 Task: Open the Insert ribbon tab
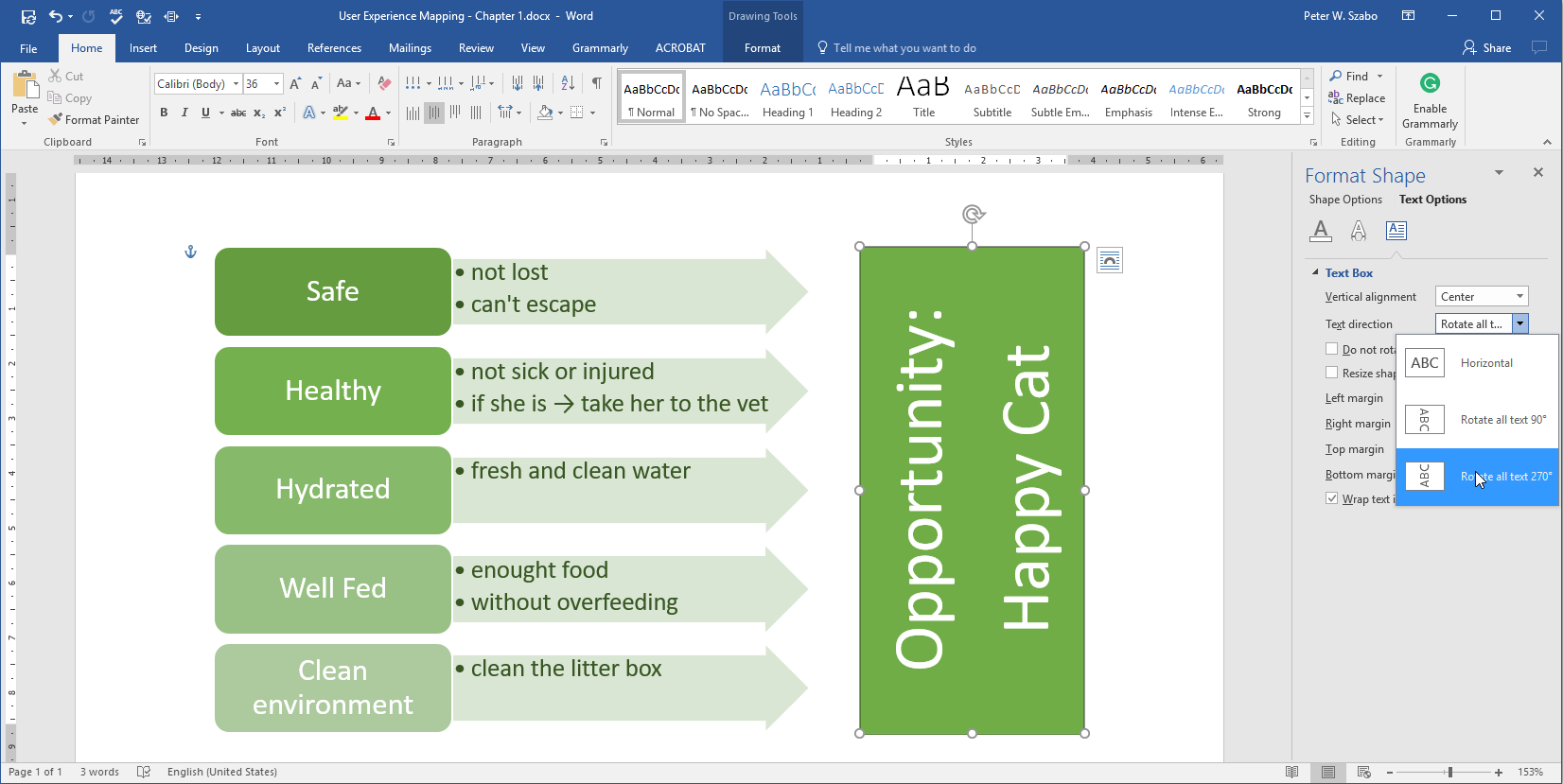[x=143, y=48]
